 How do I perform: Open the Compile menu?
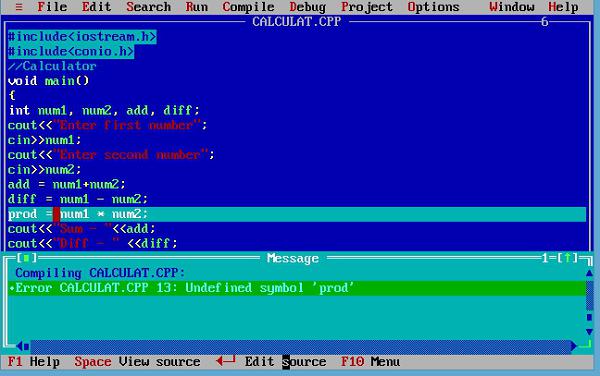click(248, 7)
